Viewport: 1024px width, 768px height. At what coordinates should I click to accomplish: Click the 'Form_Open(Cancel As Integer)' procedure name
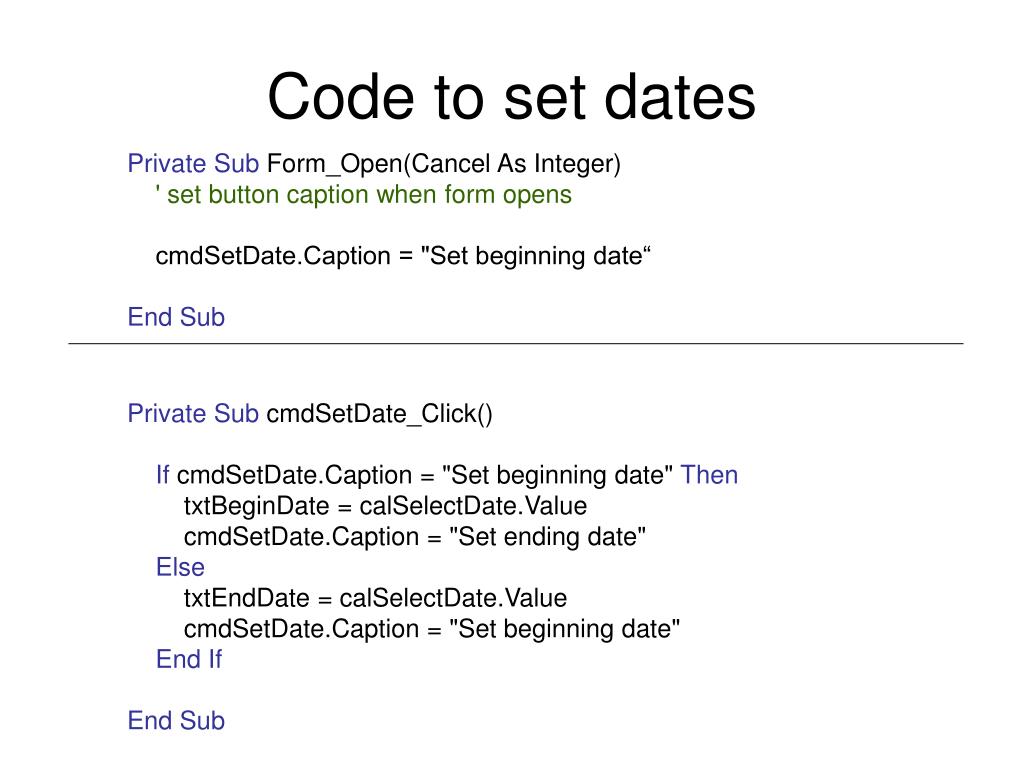pos(444,164)
